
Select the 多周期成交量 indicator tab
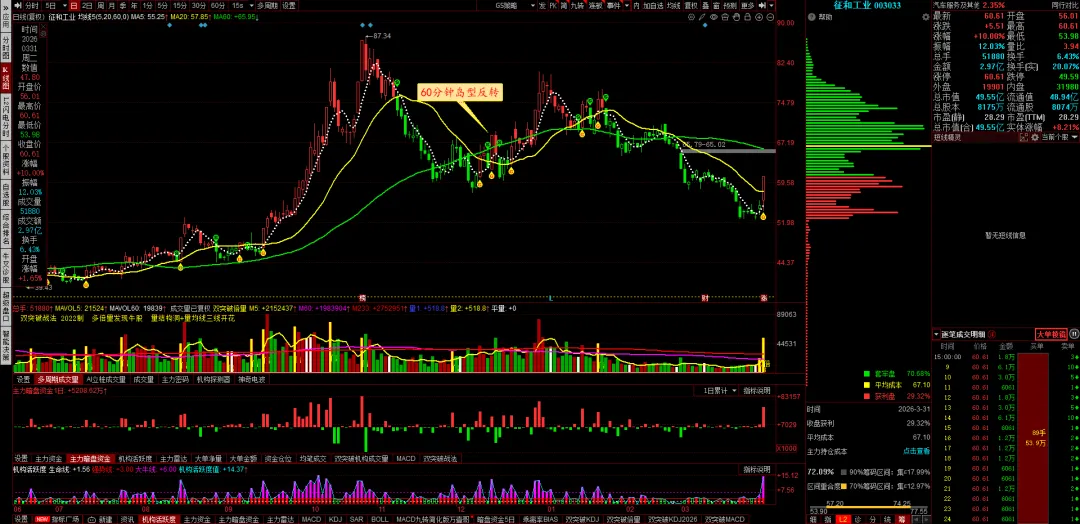(x=59, y=379)
